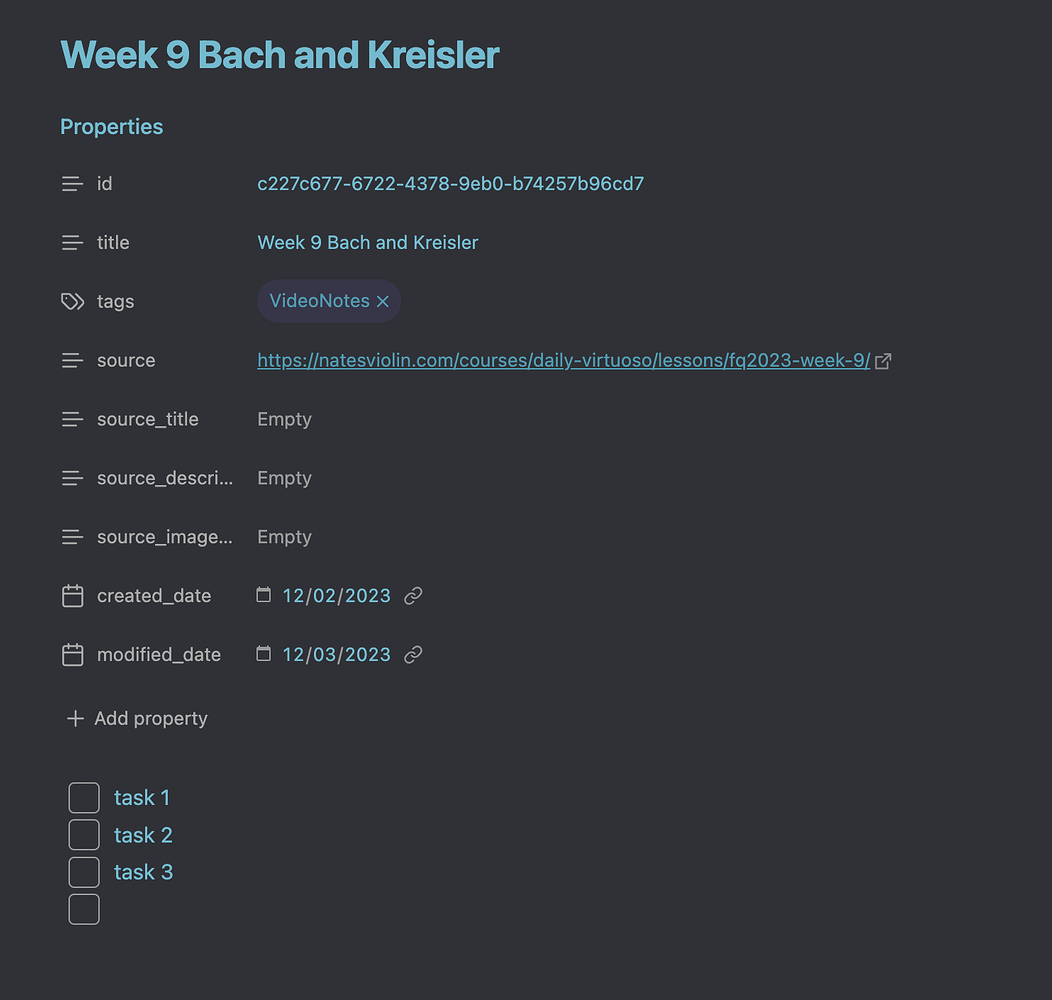Open the property type menu for title
The width and height of the screenshot is (1052, 1000).
pos(71,242)
